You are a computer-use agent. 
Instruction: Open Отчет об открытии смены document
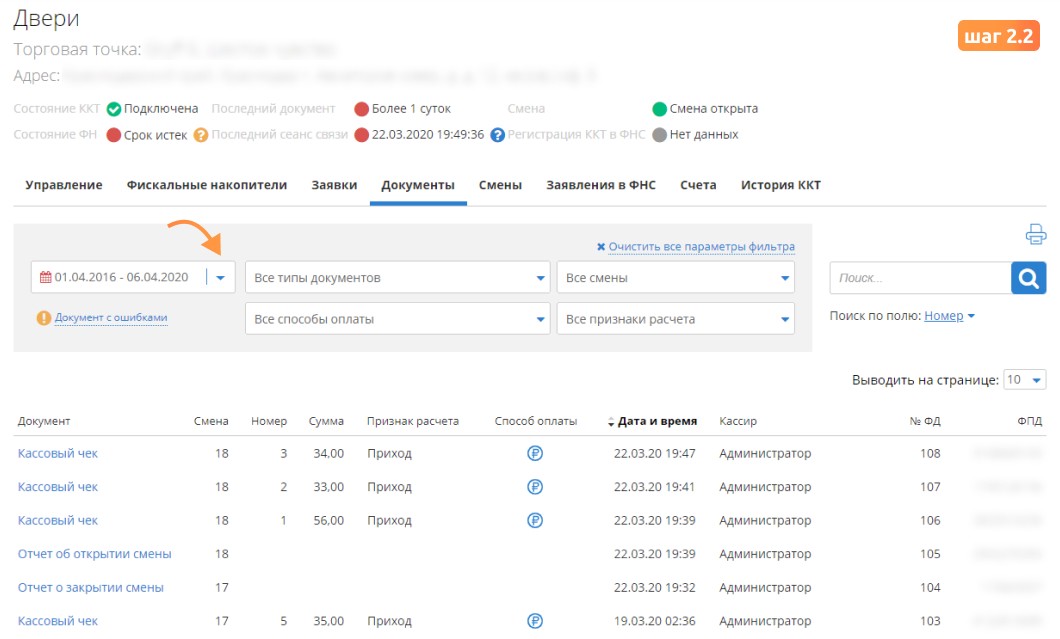point(95,554)
